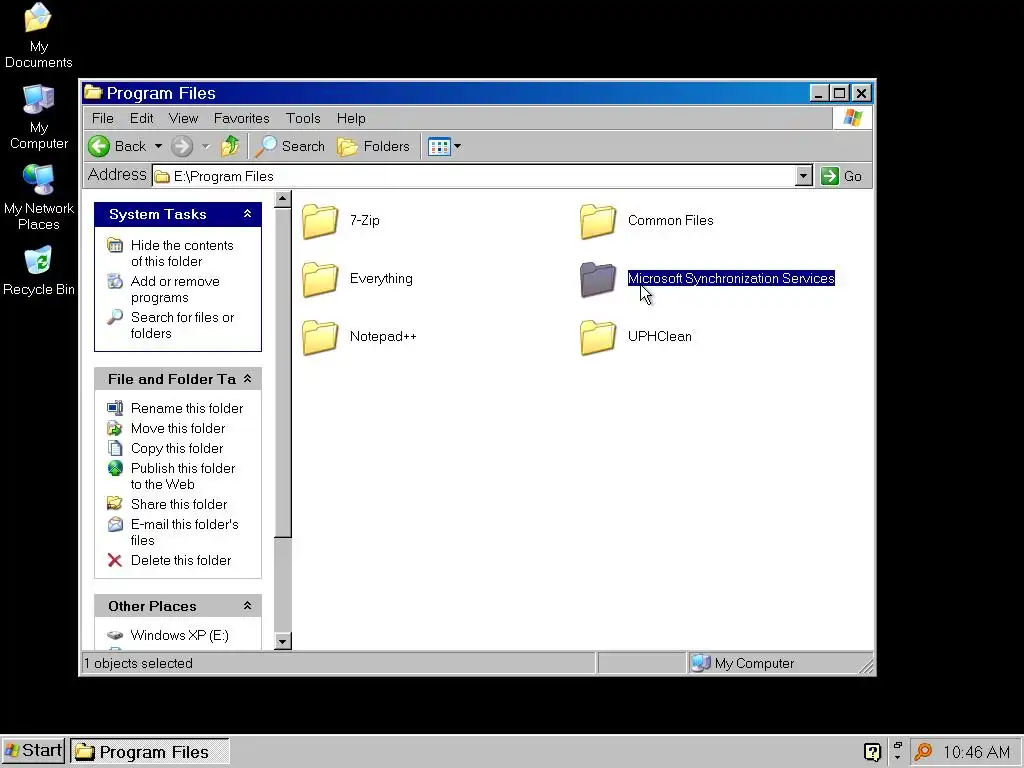This screenshot has width=1024, height=768.
Task: Click the Go button
Action: point(842,176)
